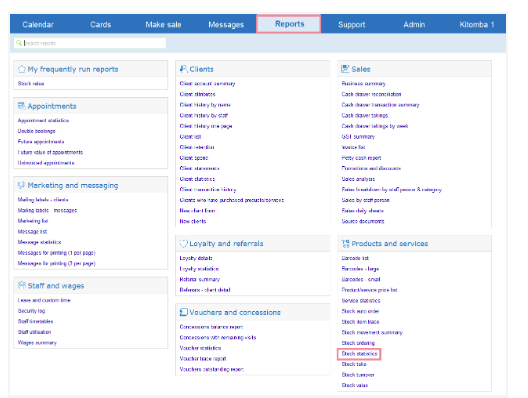
Task: Open the Admin tab
Action: [414, 25]
